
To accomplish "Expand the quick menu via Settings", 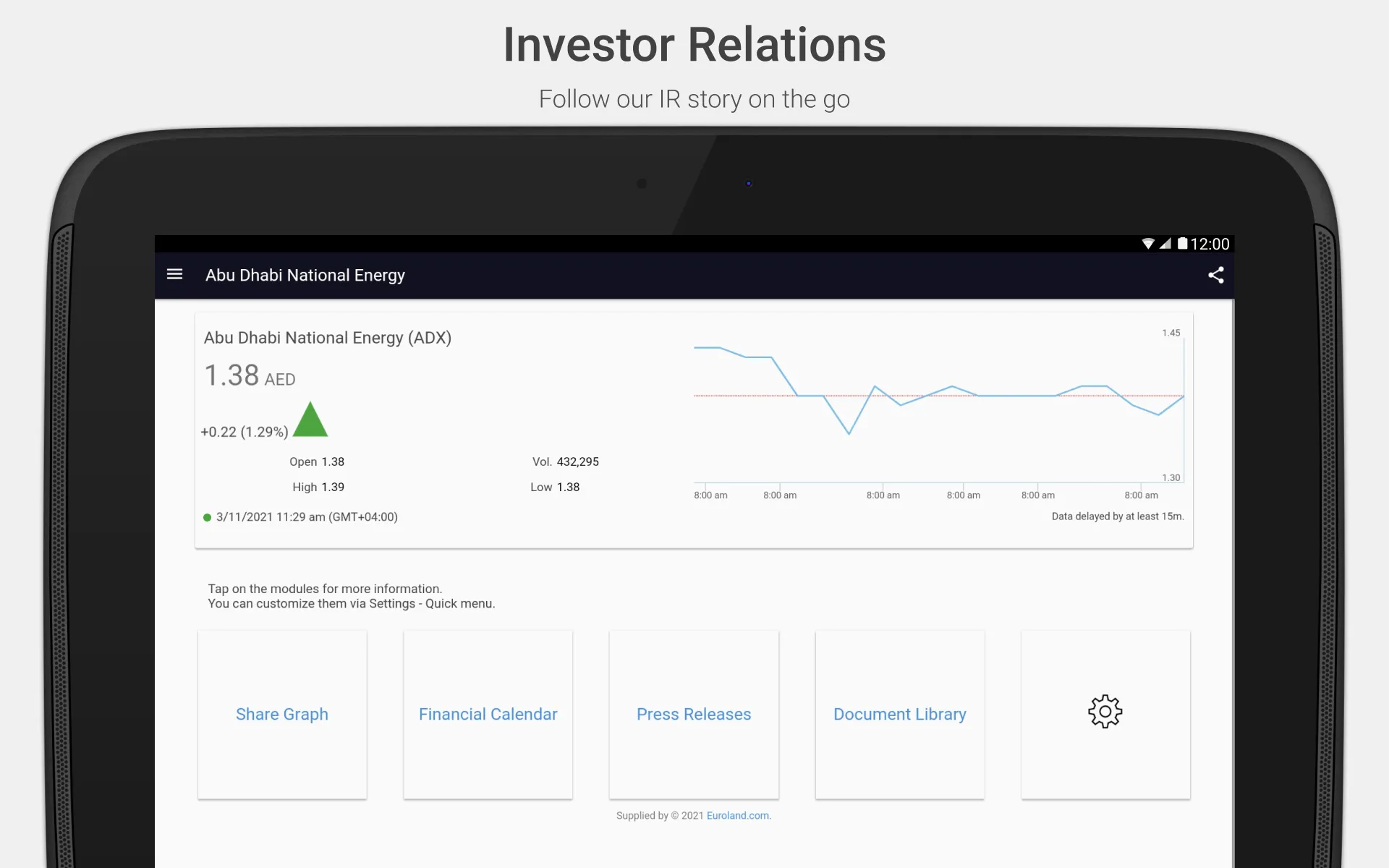I will (x=1105, y=713).
